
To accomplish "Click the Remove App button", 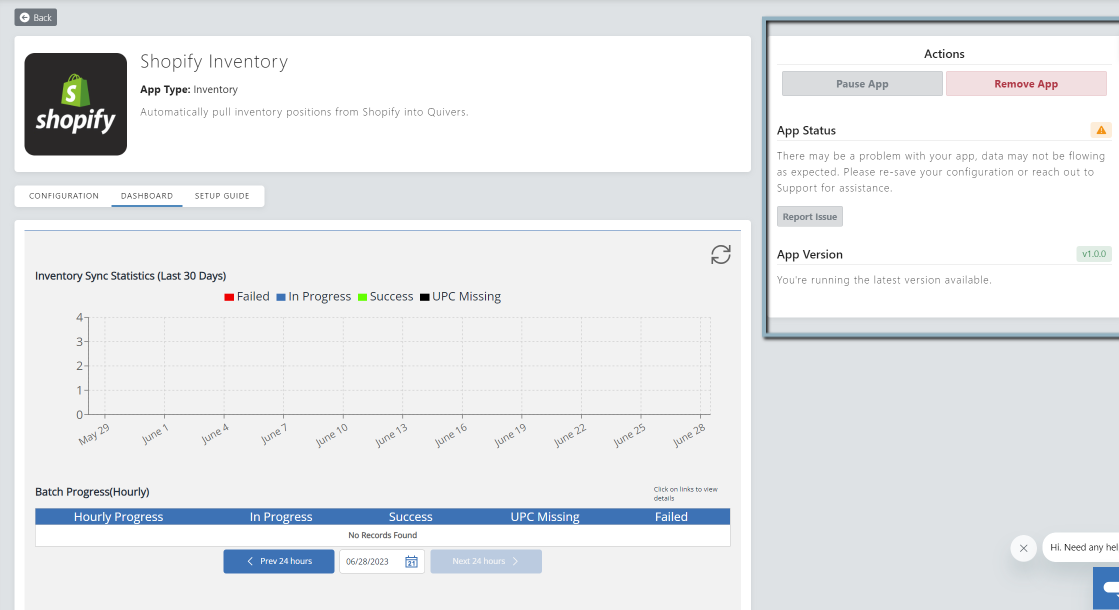I will tap(1026, 83).
